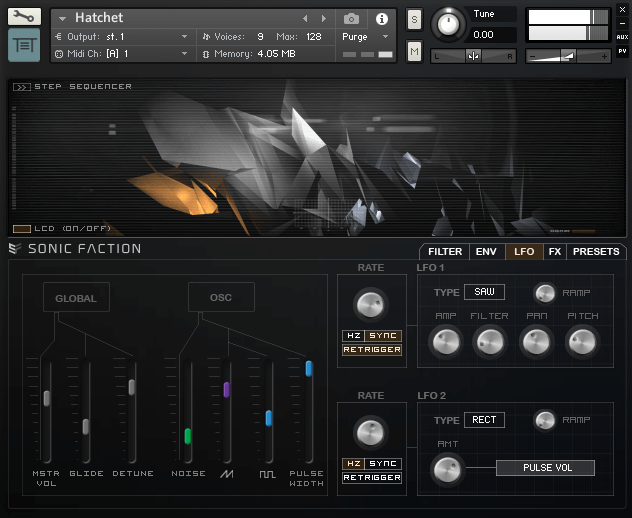Click the LFO 1 FILTER knob
The image size is (632, 518).
click(x=490, y=342)
